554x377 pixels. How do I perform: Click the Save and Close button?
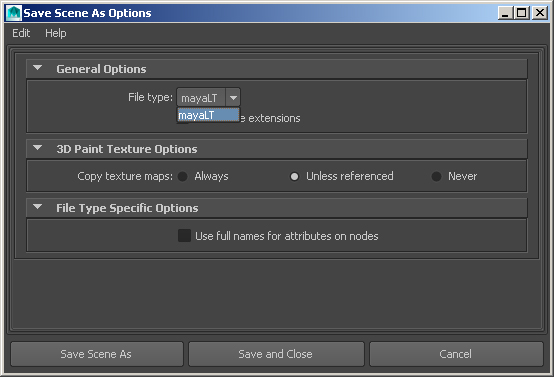click(276, 354)
